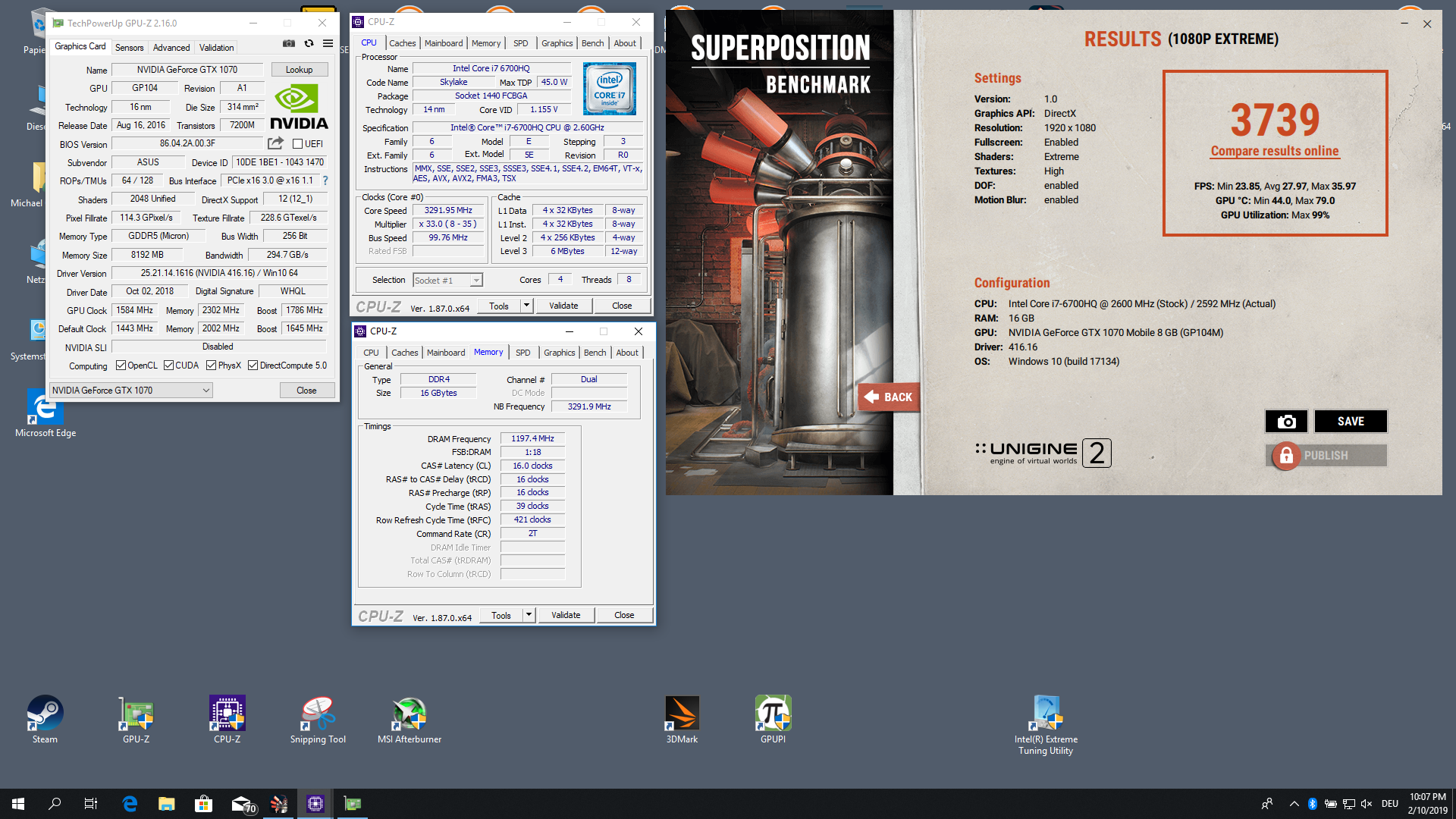Image resolution: width=1456 pixels, height=819 pixels.
Task: Open Graphics tab in lower CPU-Z window
Action: pos(560,353)
